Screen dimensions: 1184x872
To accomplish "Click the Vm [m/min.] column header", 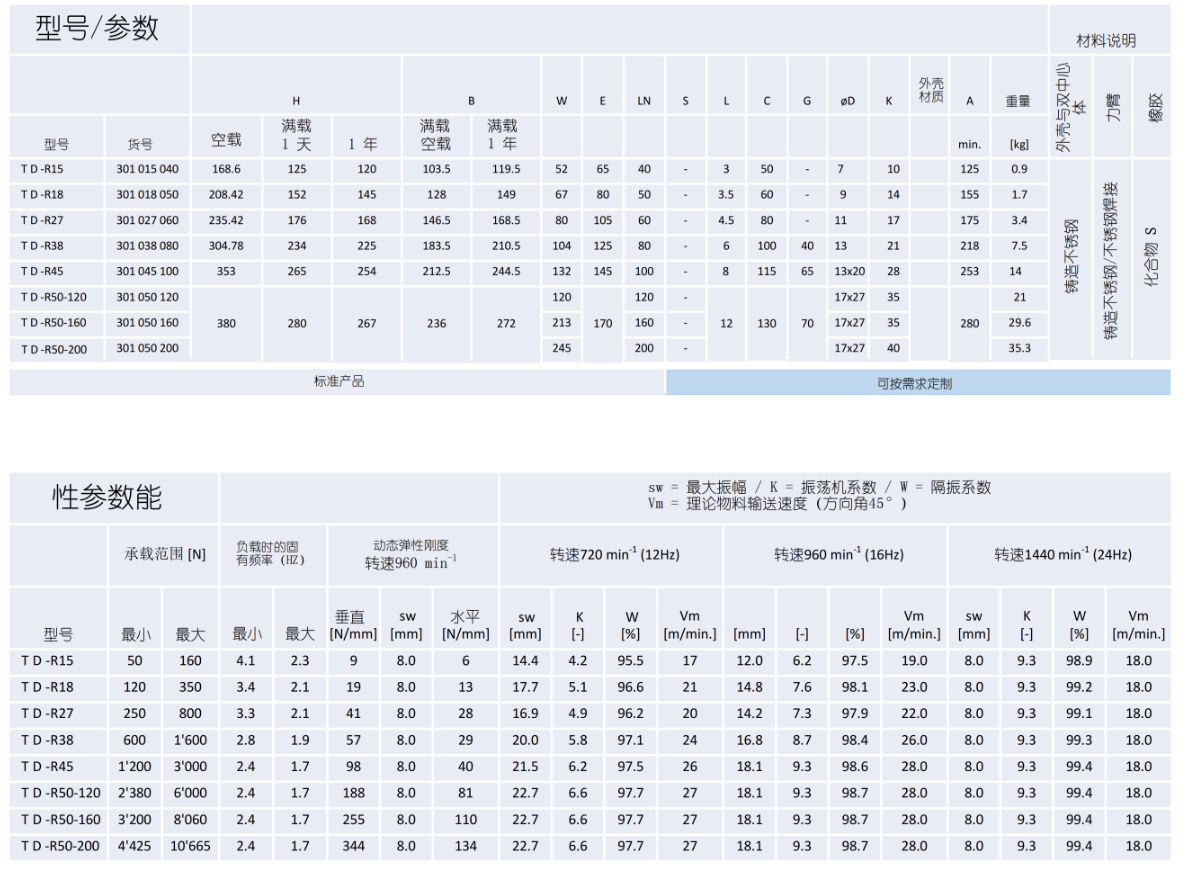I will tap(689, 624).
